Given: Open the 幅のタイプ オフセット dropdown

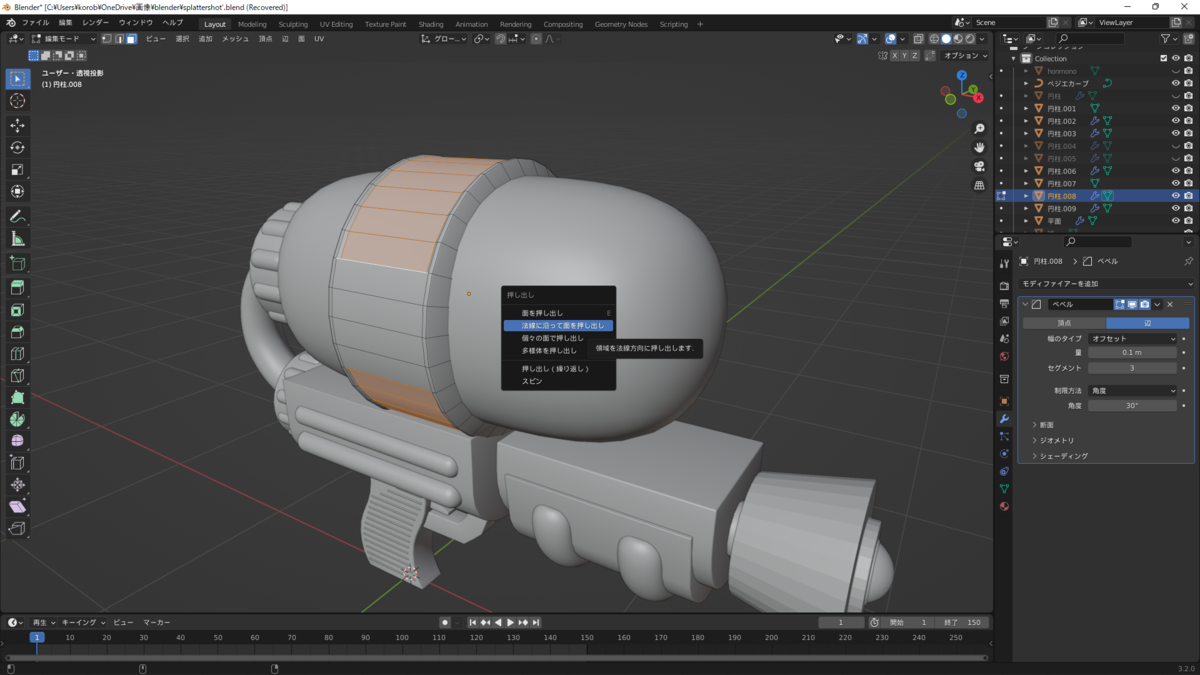Looking at the screenshot, I should coord(1132,339).
